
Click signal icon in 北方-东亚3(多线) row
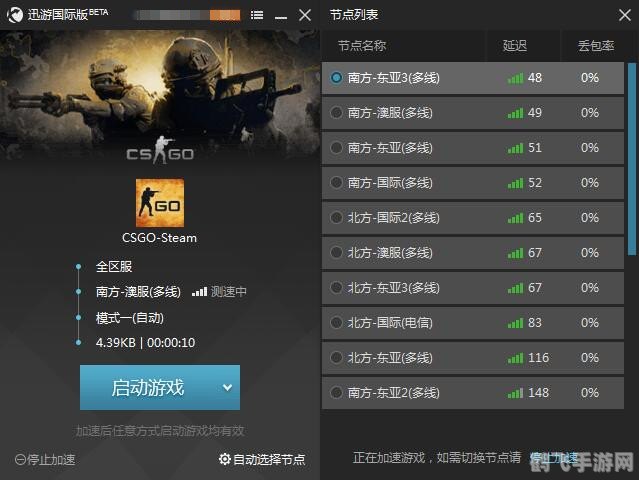click(515, 288)
